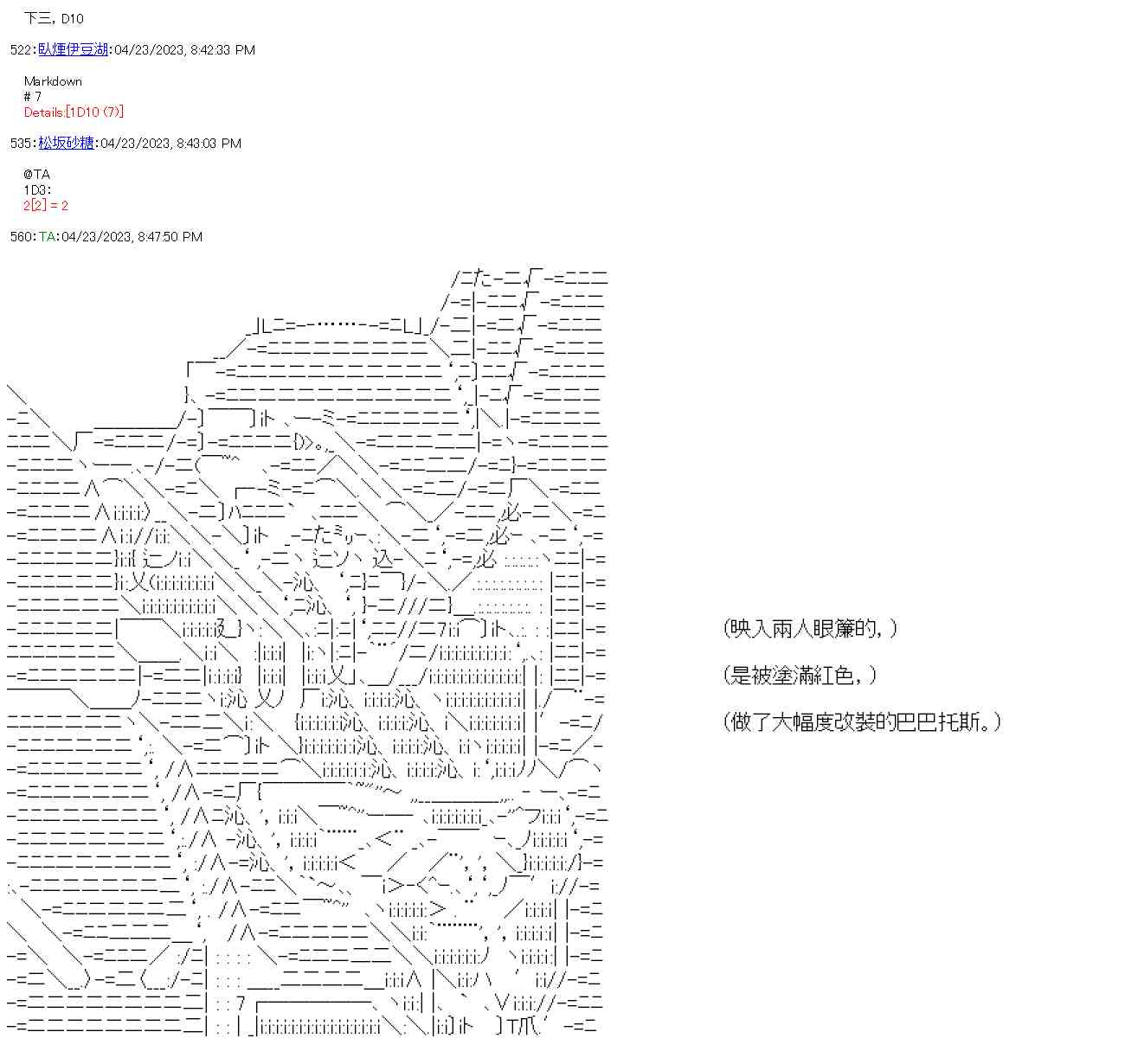Screen dimensions: 1125x1064
Task: Click the narration line 映入兩人眼簾的
Action: coord(810,629)
